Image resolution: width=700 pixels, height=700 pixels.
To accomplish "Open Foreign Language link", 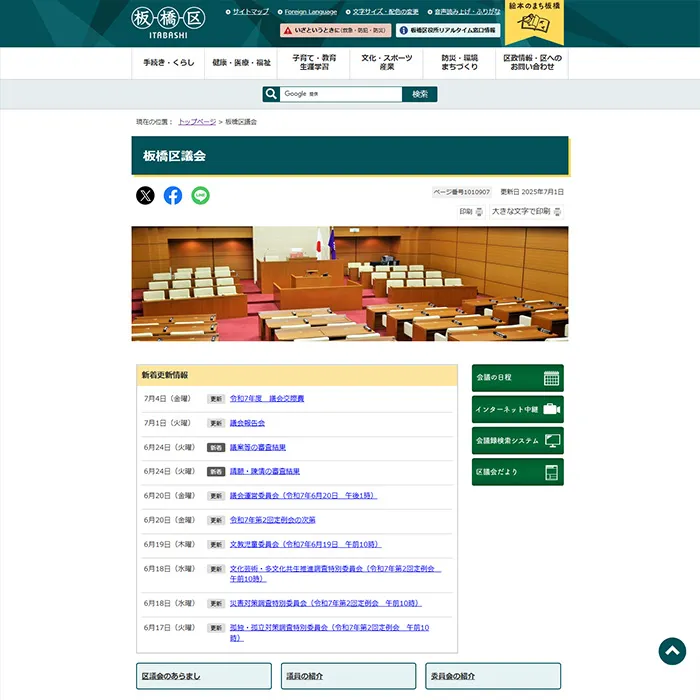I will tap(311, 12).
